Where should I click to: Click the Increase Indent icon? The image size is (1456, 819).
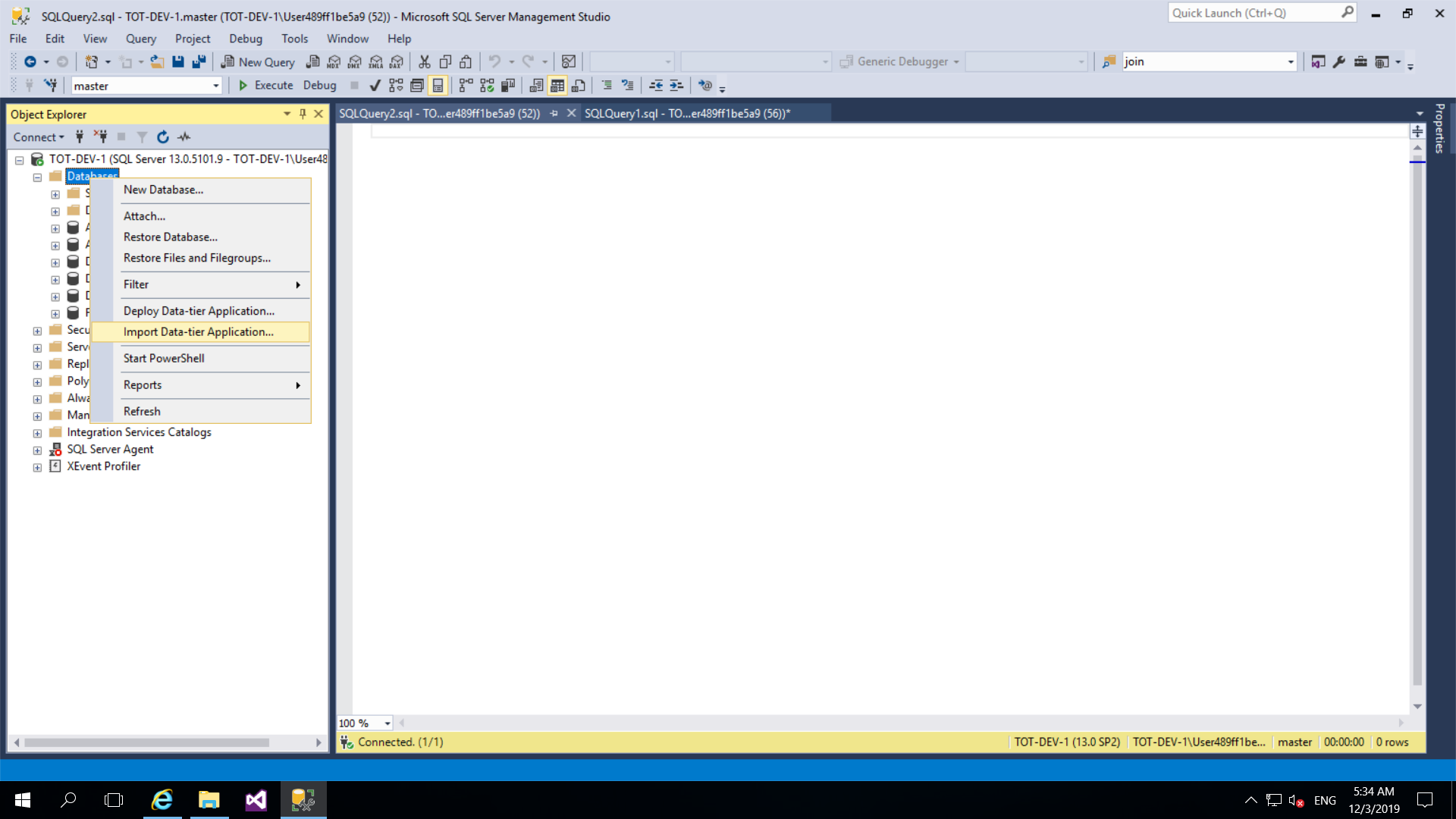coord(676,86)
